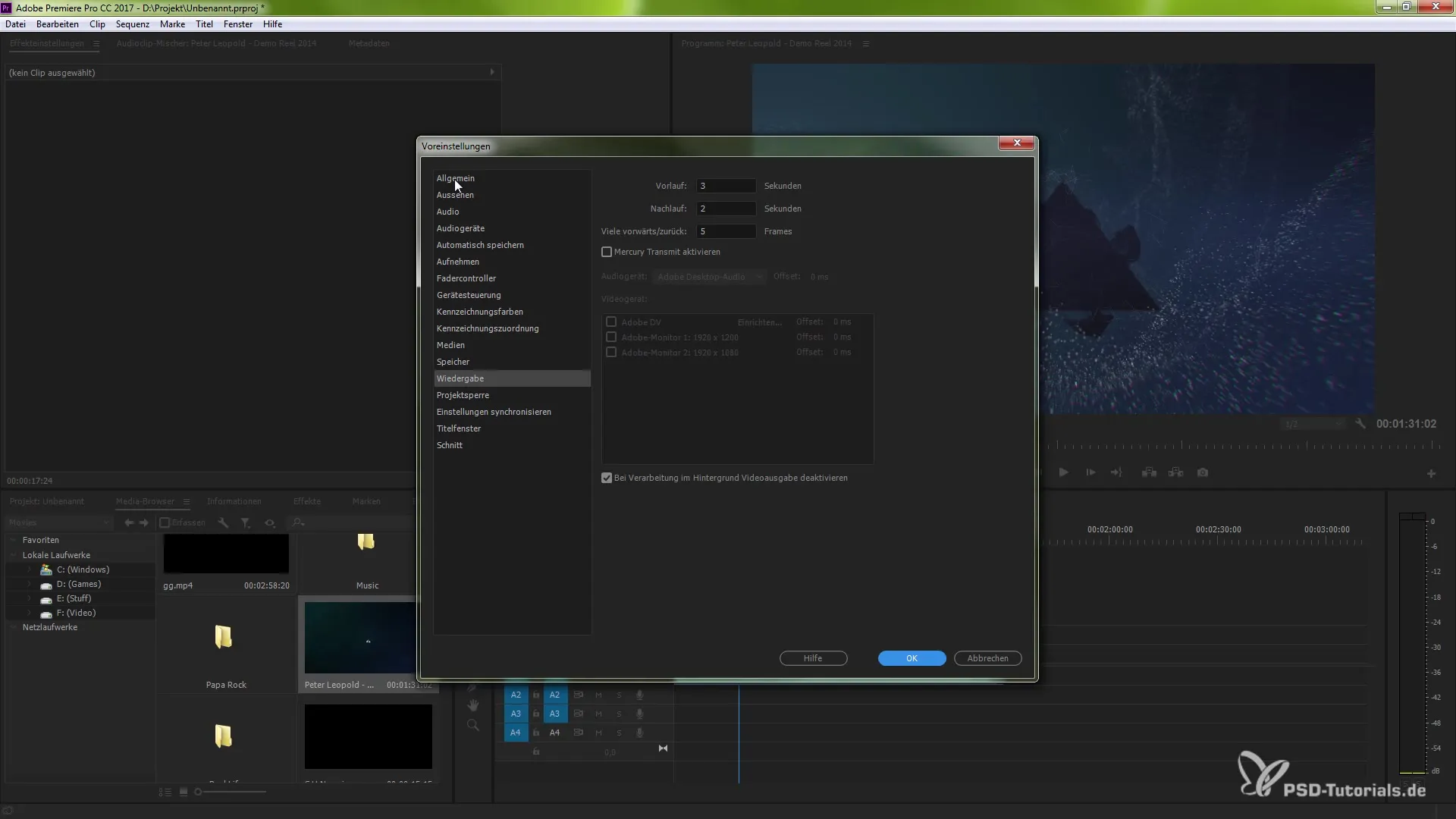This screenshot has height=819, width=1456.
Task: Select the Hand tool in tools panel
Action: pyautogui.click(x=473, y=705)
